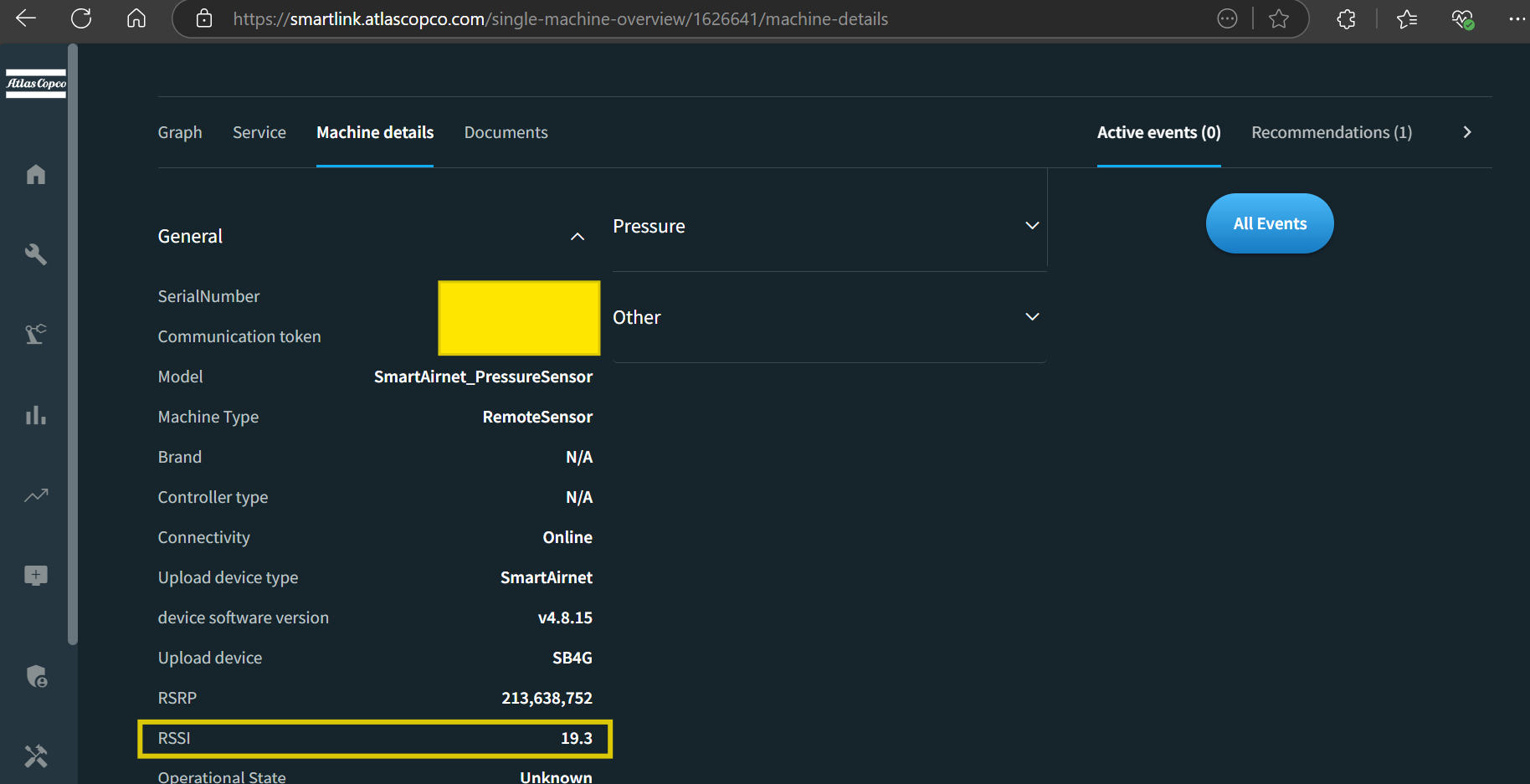Open browser extensions puzzle icon
Viewport: 1530px width, 784px height.
1346,18
